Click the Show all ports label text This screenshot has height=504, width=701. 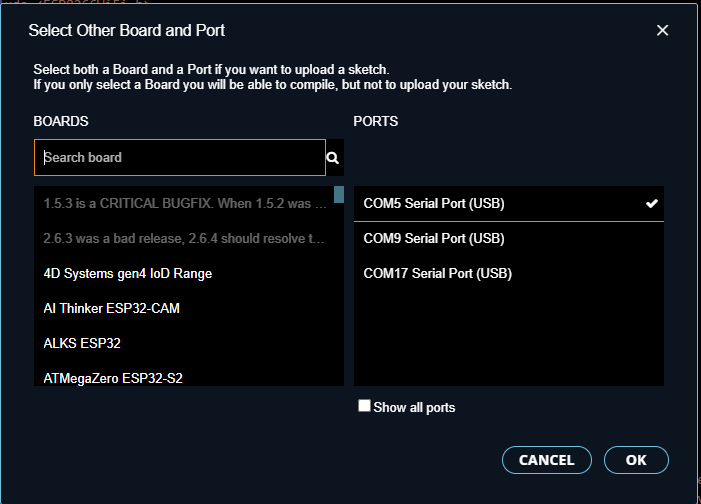pos(414,407)
